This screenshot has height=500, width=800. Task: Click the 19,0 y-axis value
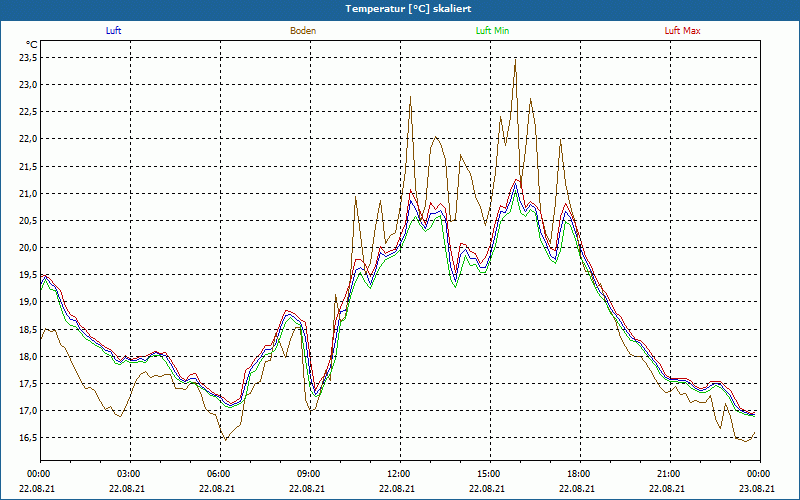coord(28,302)
